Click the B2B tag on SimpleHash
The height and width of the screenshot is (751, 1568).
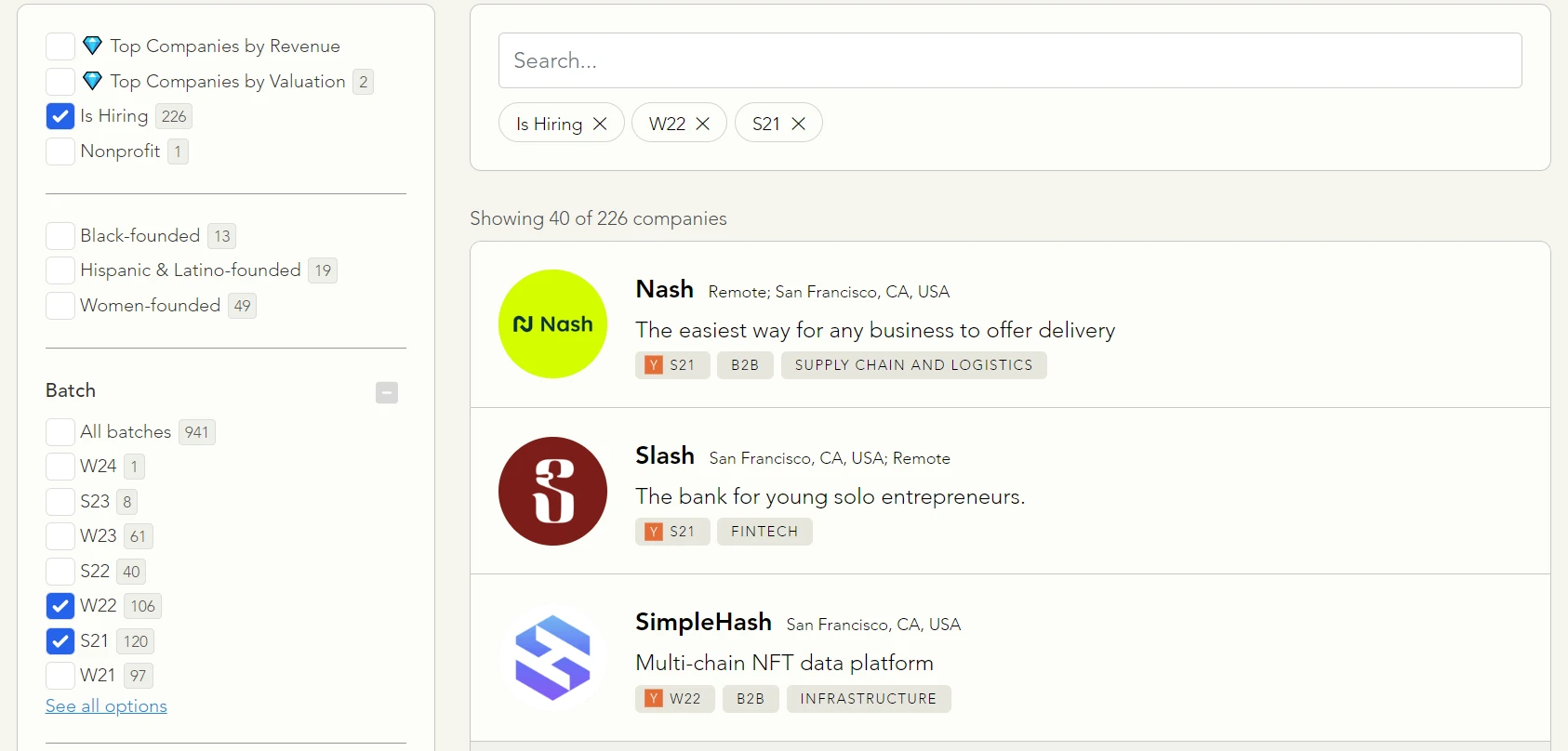[x=751, y=699]
